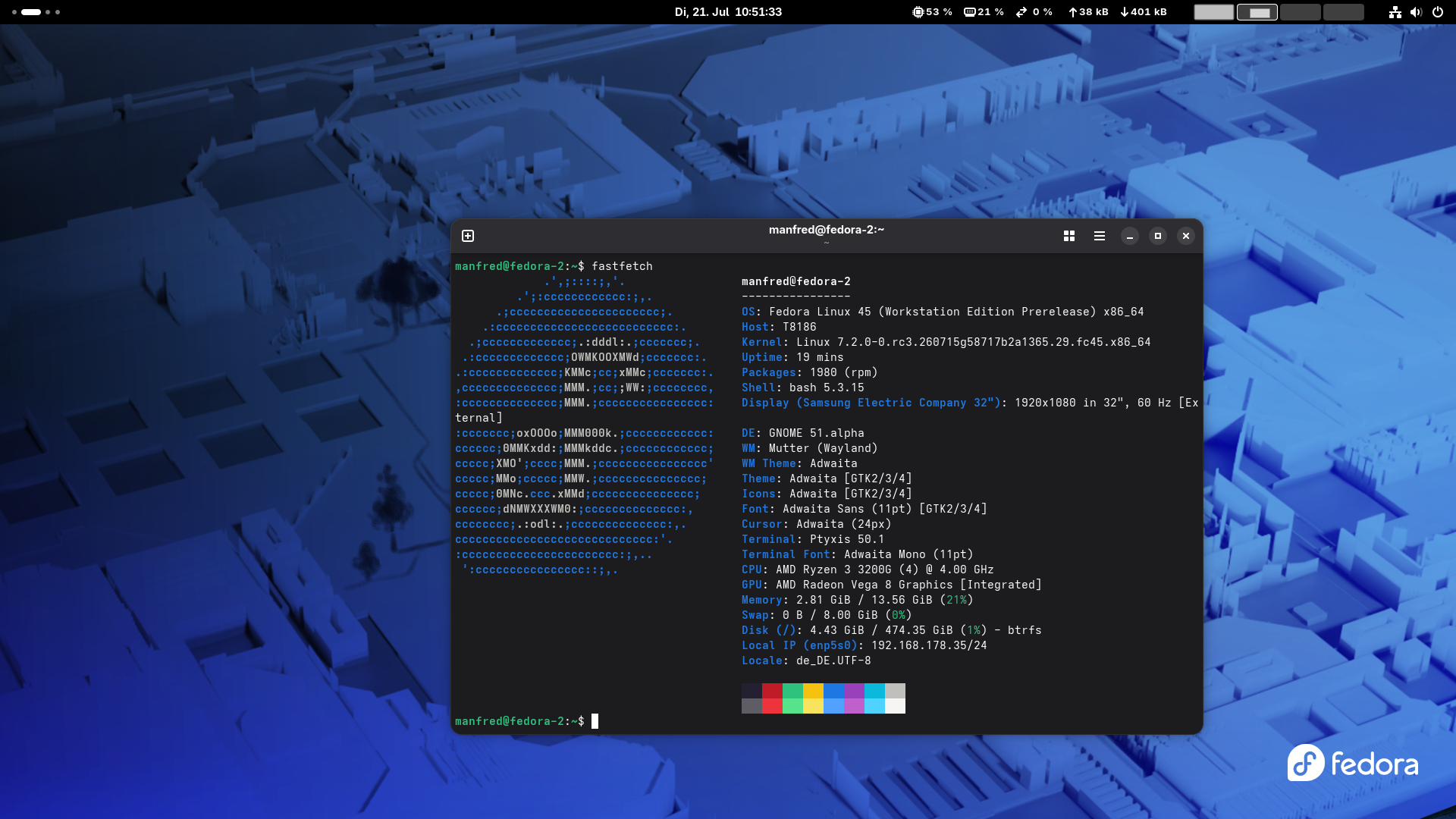Screen dimensions: 1456x819
Task: Click the 'Host: T8186' line
Action: pos(779,327)
